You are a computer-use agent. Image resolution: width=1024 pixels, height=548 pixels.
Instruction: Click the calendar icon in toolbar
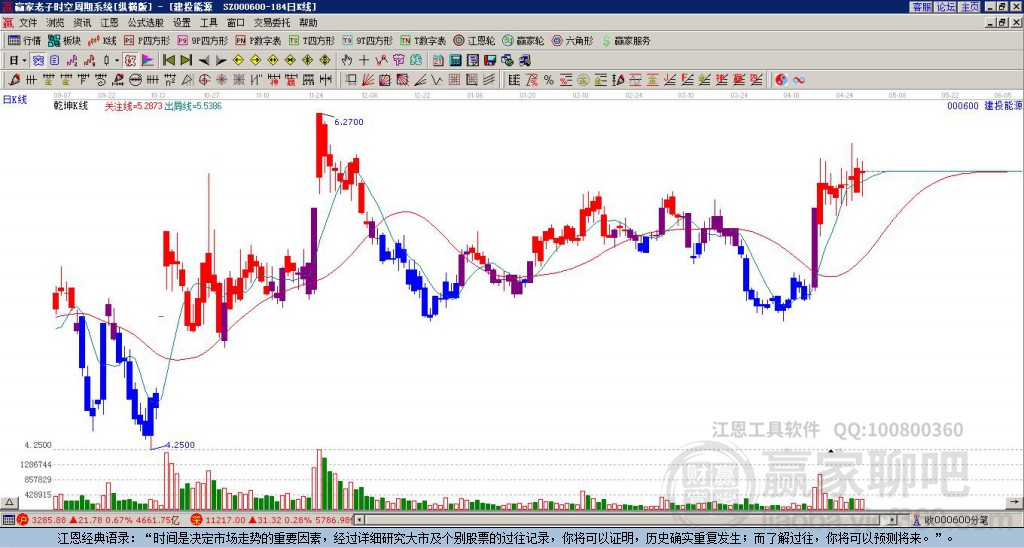click(x=438, y=61)
